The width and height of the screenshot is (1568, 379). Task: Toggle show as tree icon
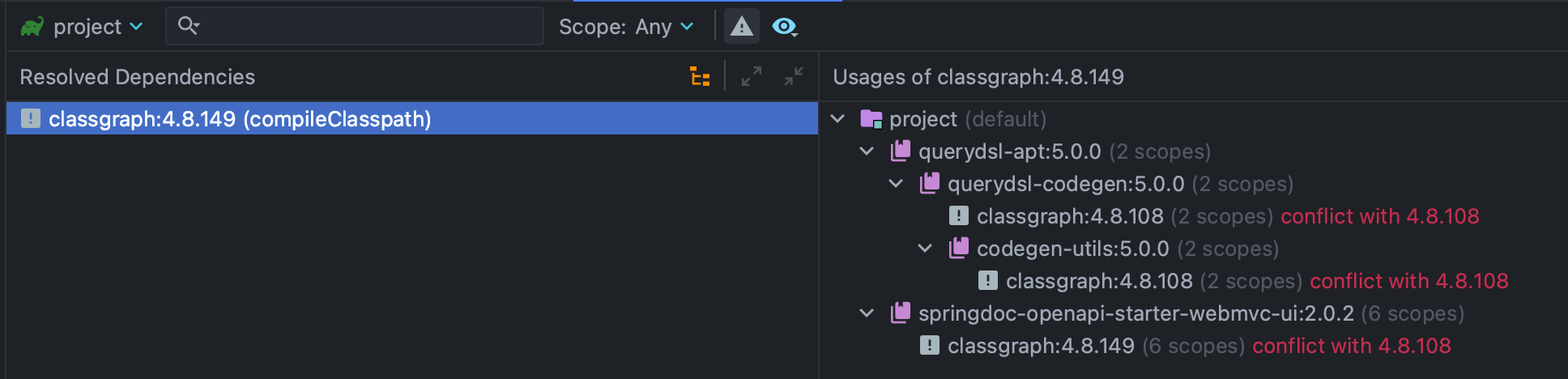tap(700, 77)
